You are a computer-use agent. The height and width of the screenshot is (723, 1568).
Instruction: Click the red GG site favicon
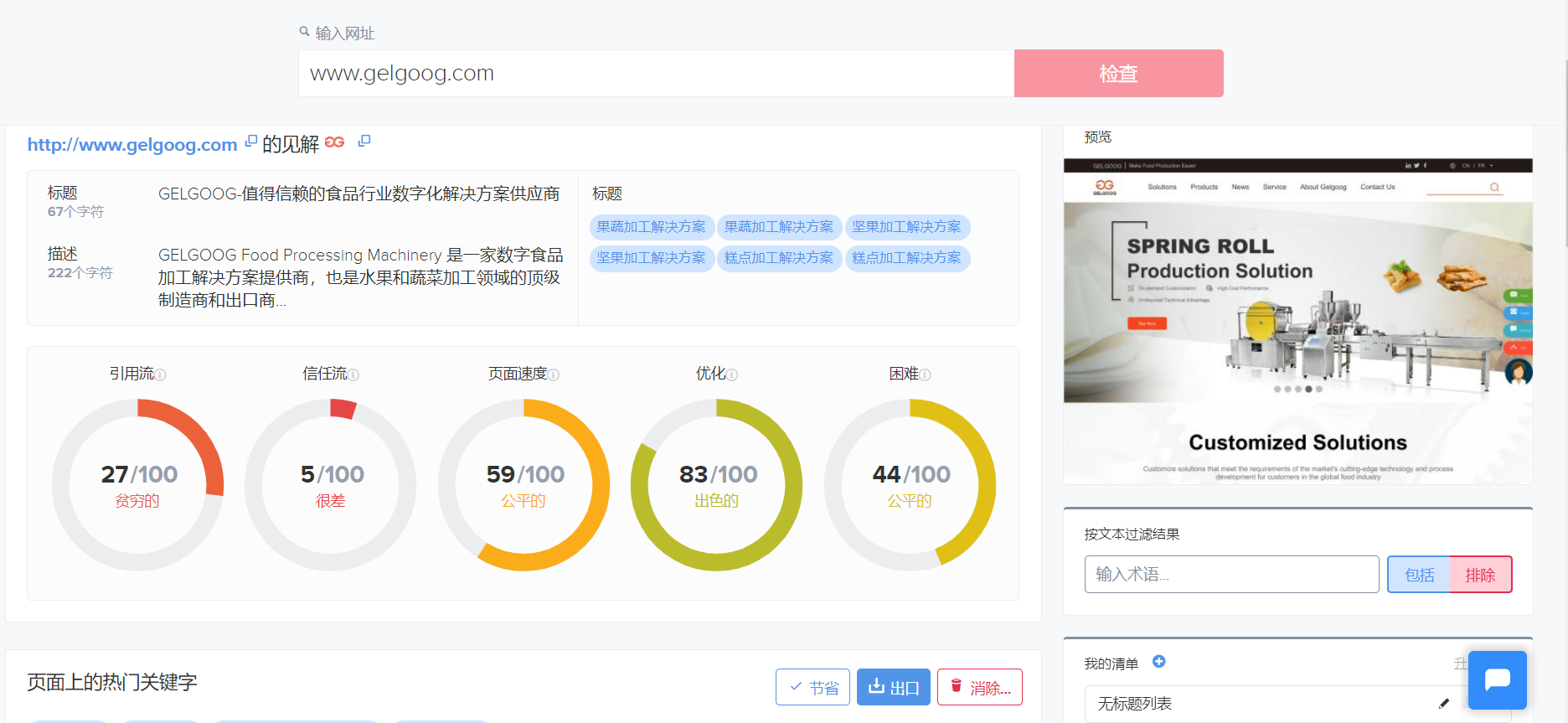334,142
